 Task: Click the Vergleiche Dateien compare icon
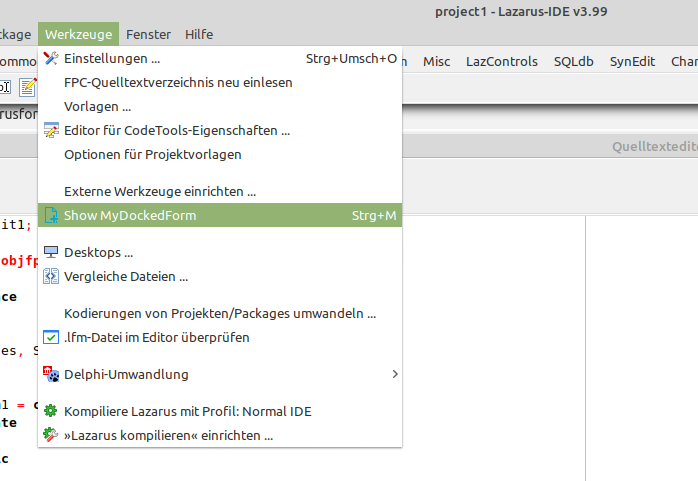51,276
